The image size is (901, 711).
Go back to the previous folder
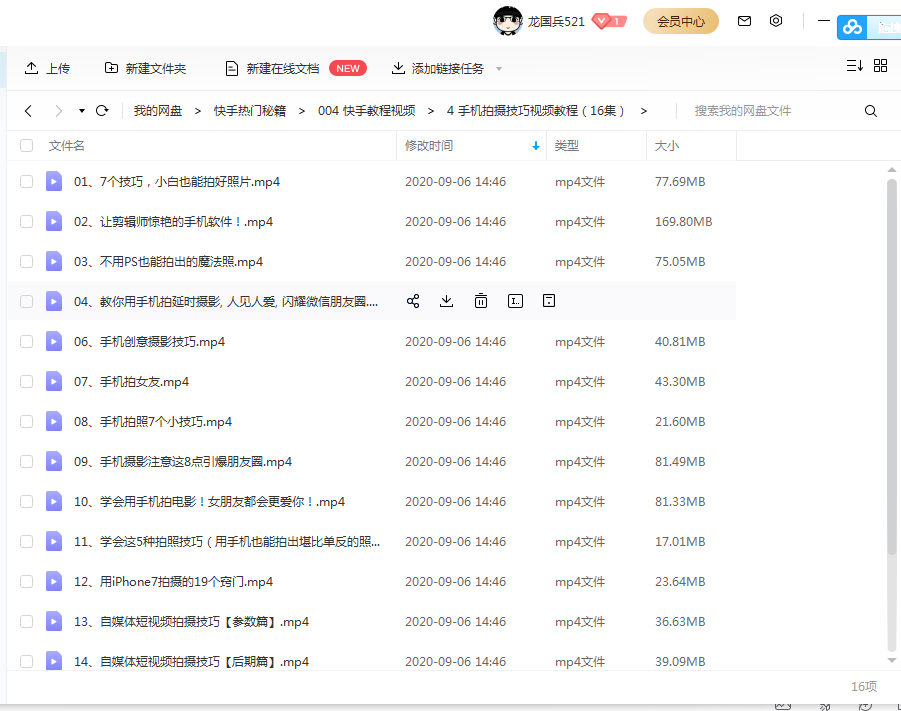pyautogui.click(x=28, y=110)
